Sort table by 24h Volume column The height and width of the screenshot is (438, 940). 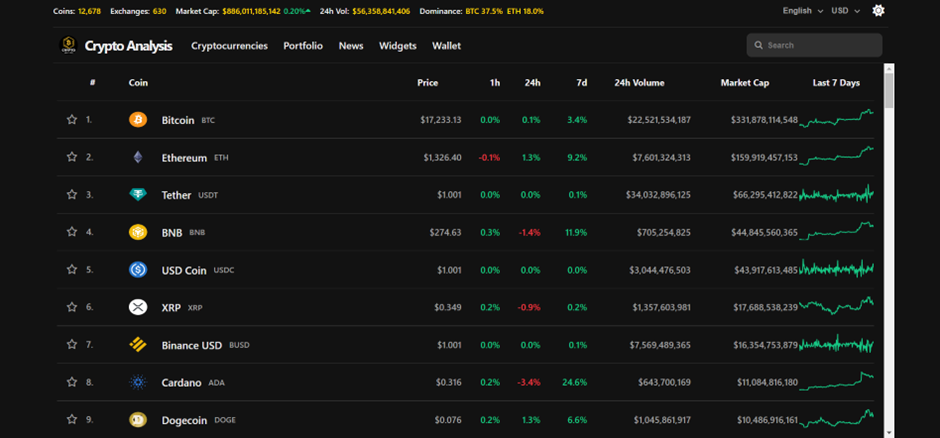click(x=639, y=83)
